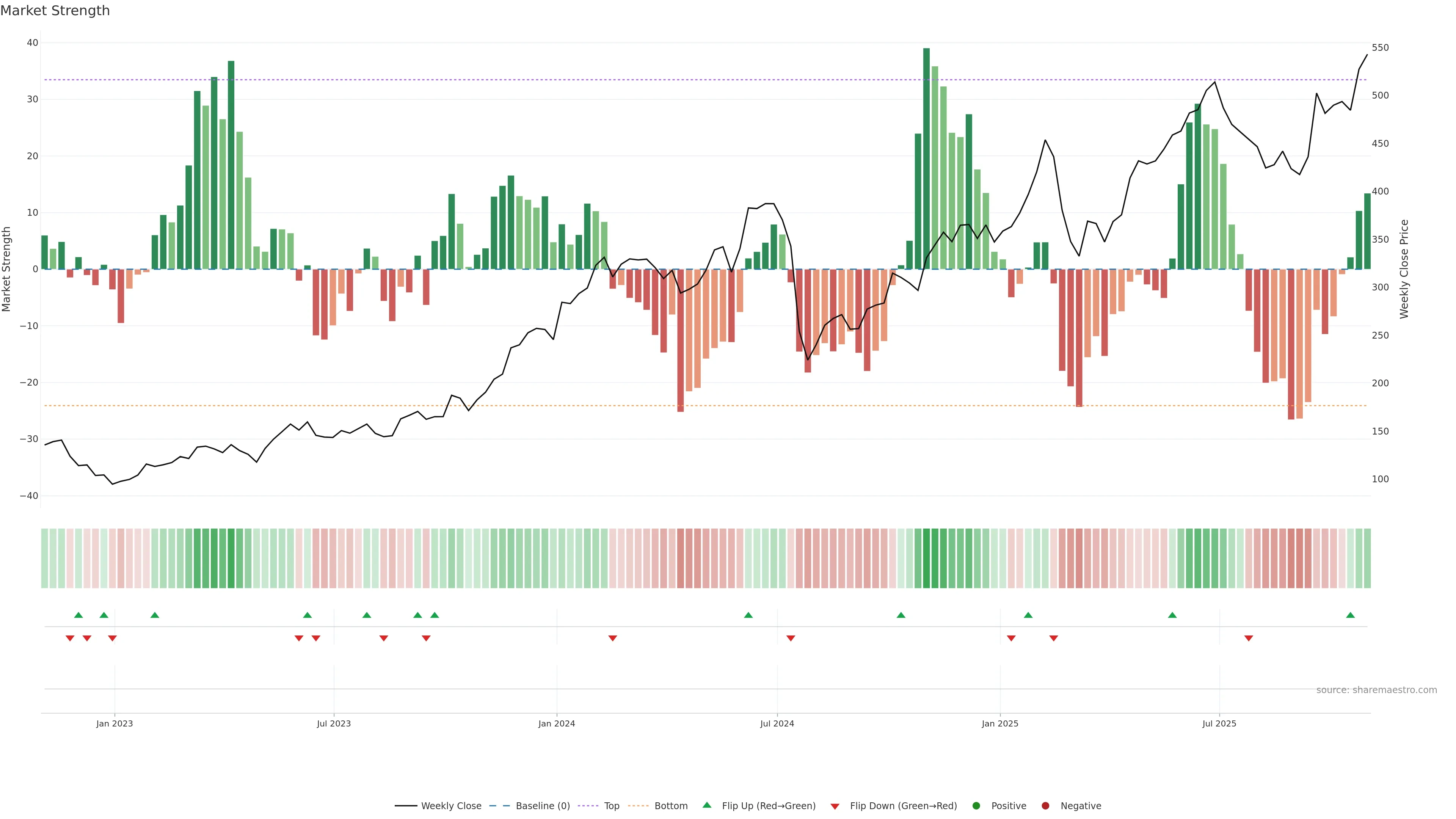Click the Jan 2024 x-axis label
This screenshot has height=819, width=1456.
coord(556,723)
